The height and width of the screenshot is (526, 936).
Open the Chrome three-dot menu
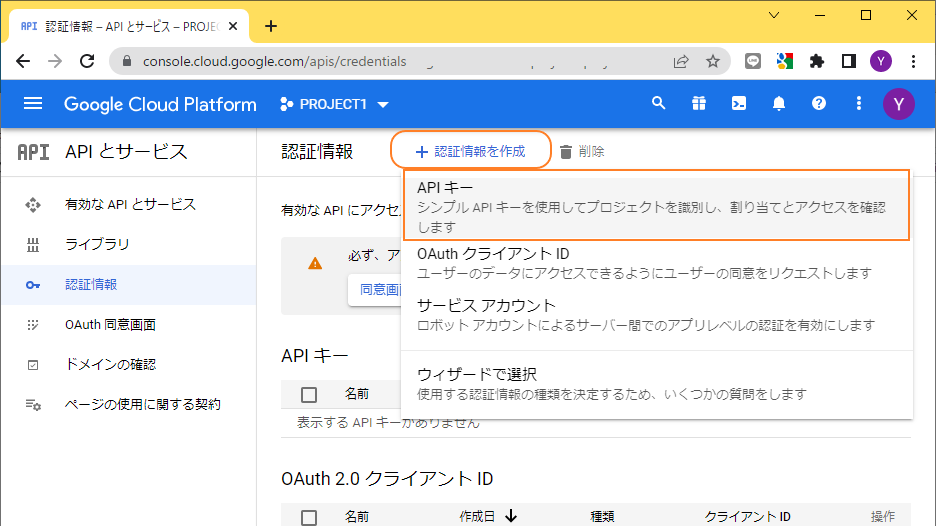click(x=913, y=61)
